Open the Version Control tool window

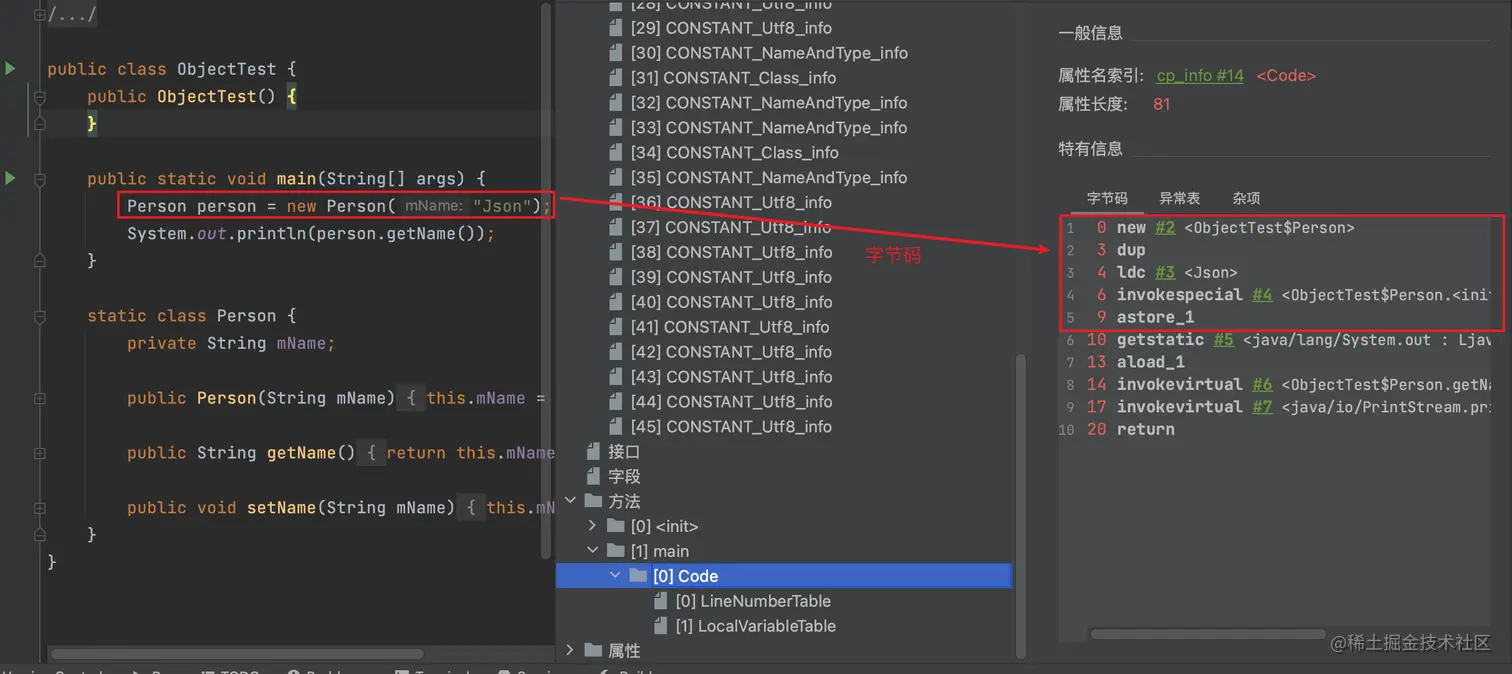pyautogui.click(x=55, y=671)
